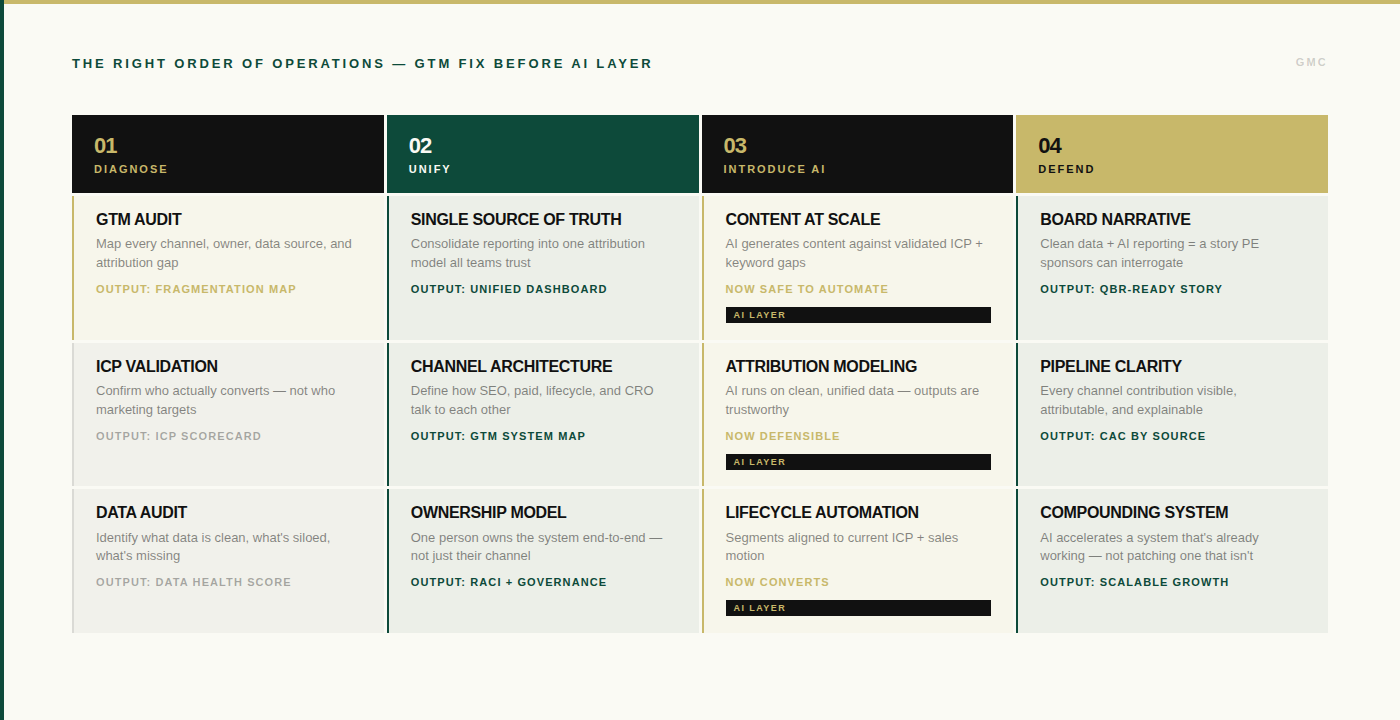Click the 03 Introduce AI column header
Screen dimensions: 1400x720
(x=857, y=154)
